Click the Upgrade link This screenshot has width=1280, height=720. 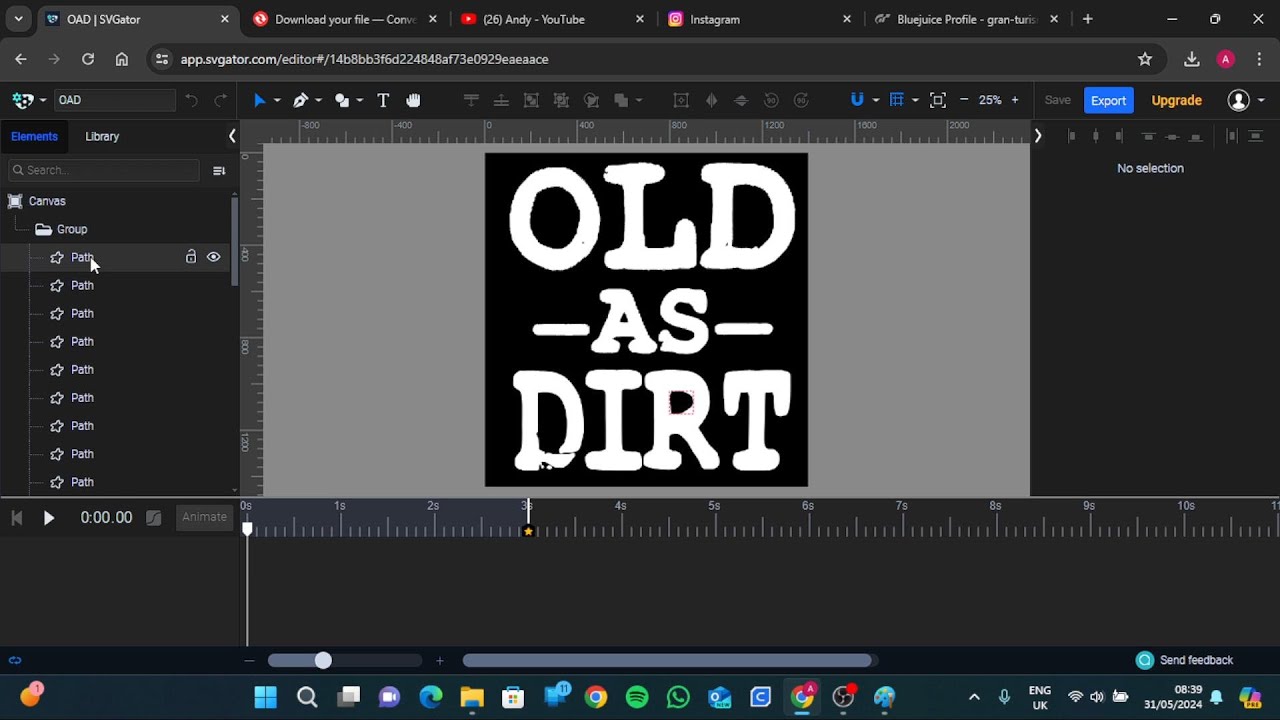click(x=1177, y=100)
